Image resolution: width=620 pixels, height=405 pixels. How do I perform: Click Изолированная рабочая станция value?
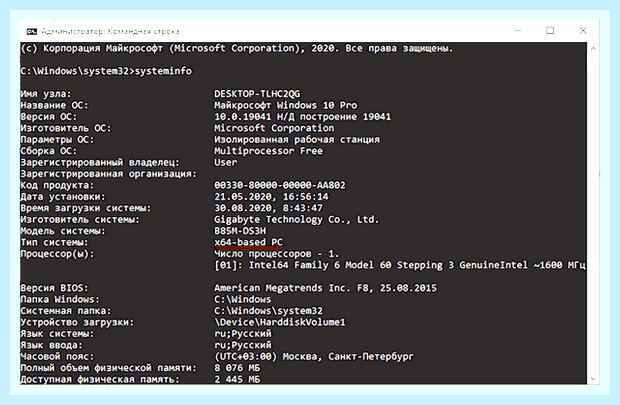click(x=297, y=140)
